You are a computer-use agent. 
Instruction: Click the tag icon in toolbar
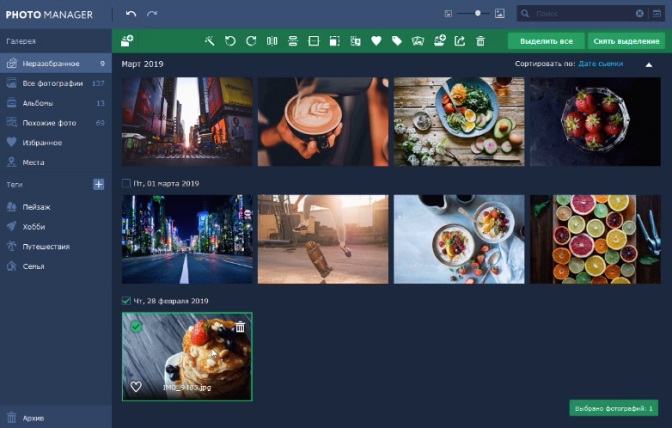coord(397,41)
